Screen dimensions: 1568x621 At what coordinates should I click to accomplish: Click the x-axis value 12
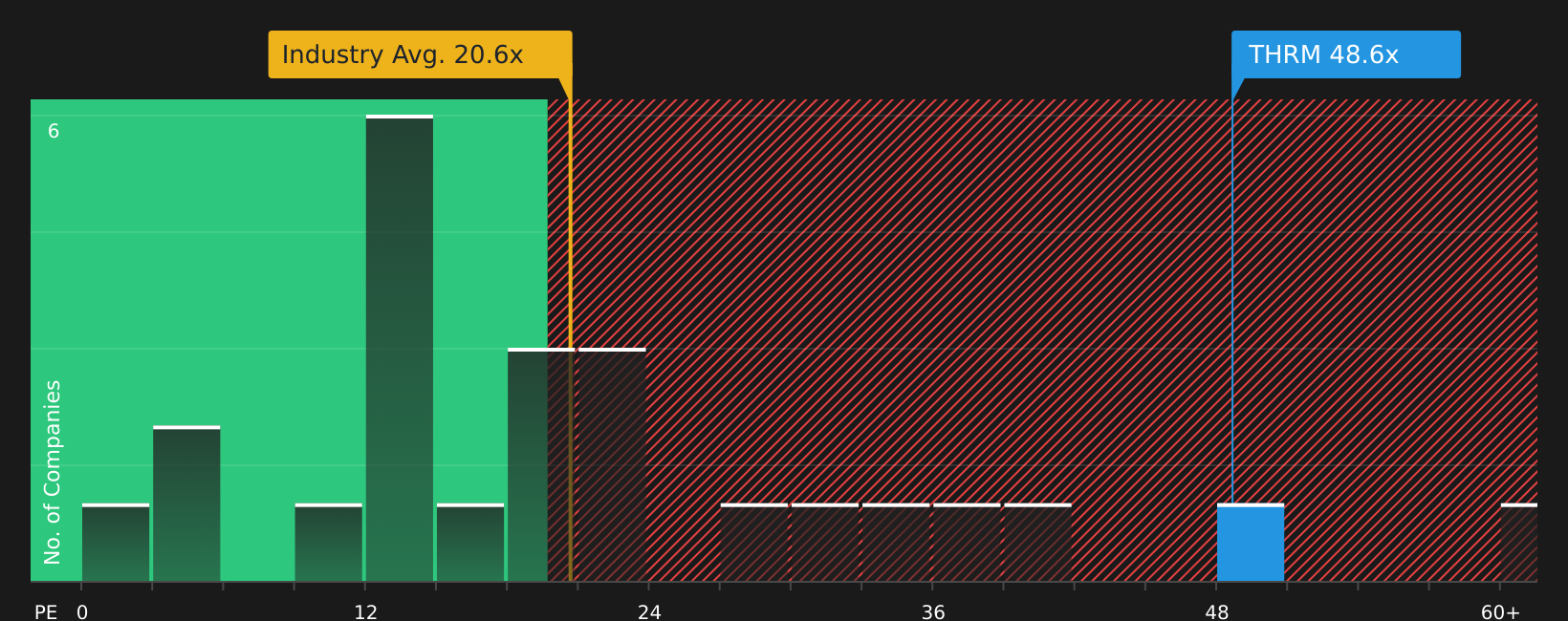coord(366,611)
